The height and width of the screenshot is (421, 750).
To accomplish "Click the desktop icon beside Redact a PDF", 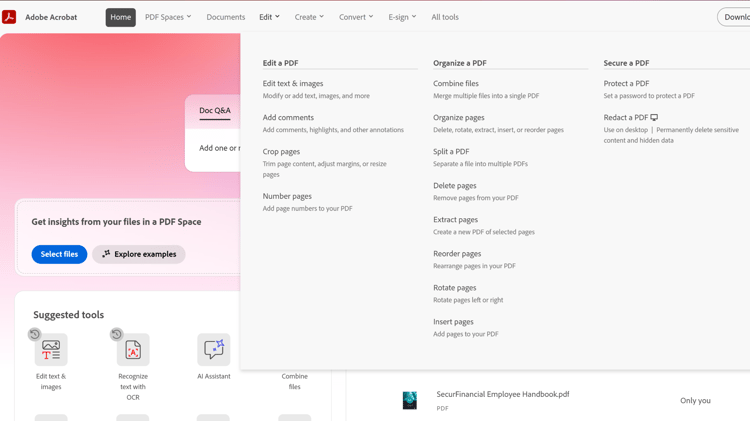I will click(x=654, y=117).
